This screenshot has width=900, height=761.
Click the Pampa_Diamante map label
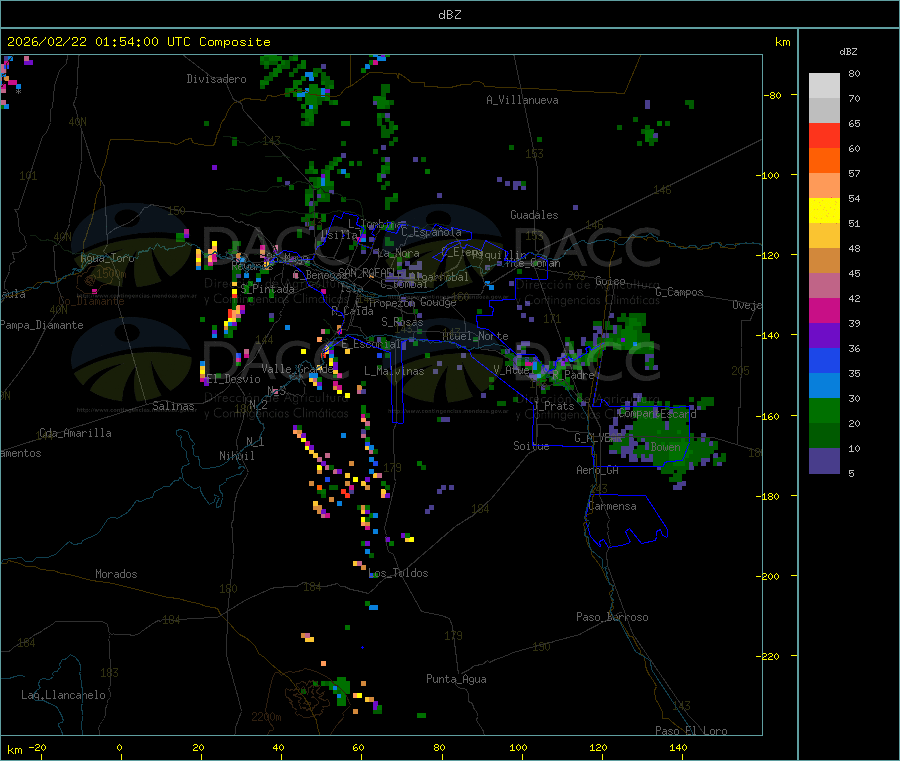[x=42, y=325]
